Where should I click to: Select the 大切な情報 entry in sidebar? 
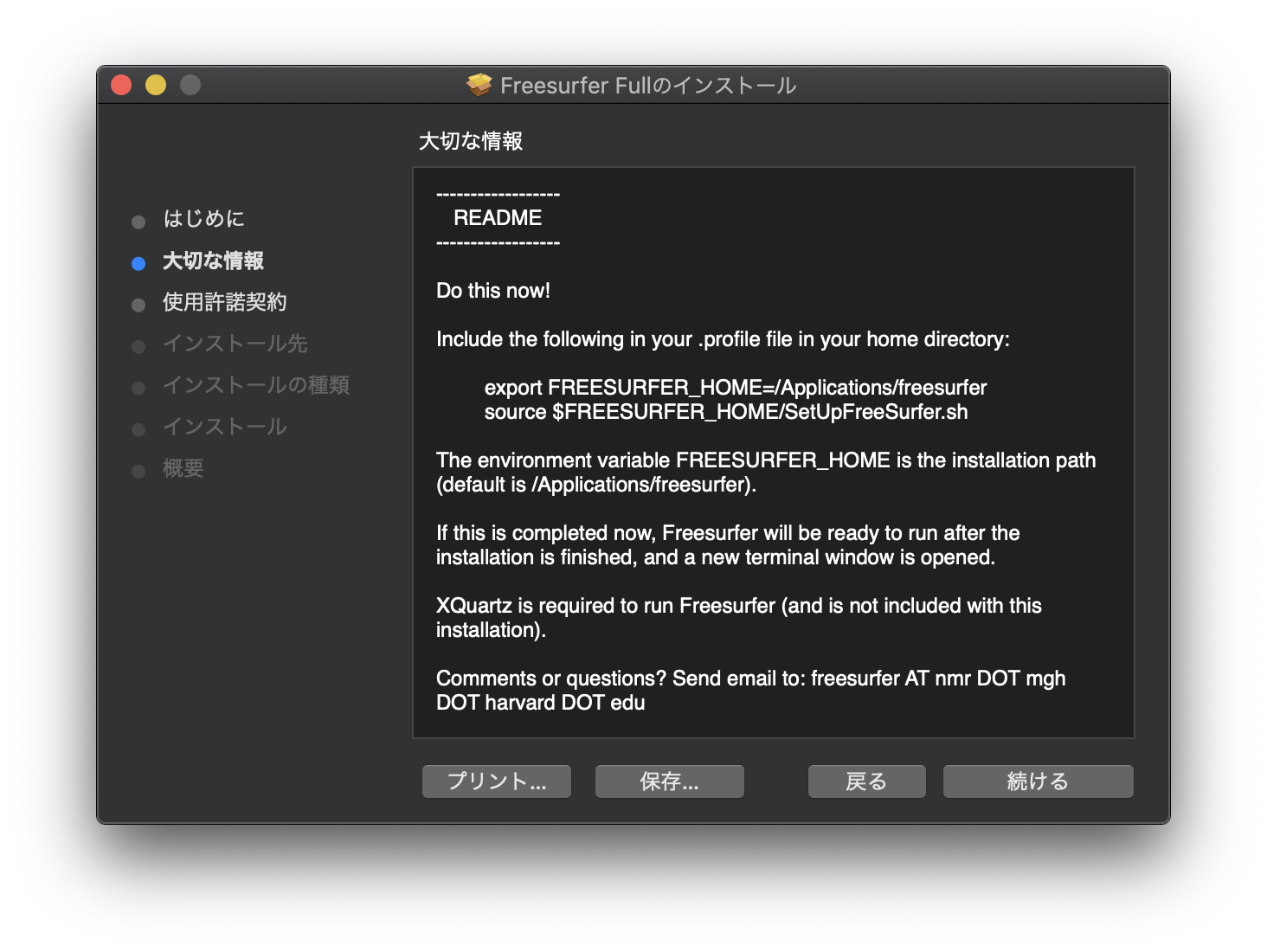[212, 261]
